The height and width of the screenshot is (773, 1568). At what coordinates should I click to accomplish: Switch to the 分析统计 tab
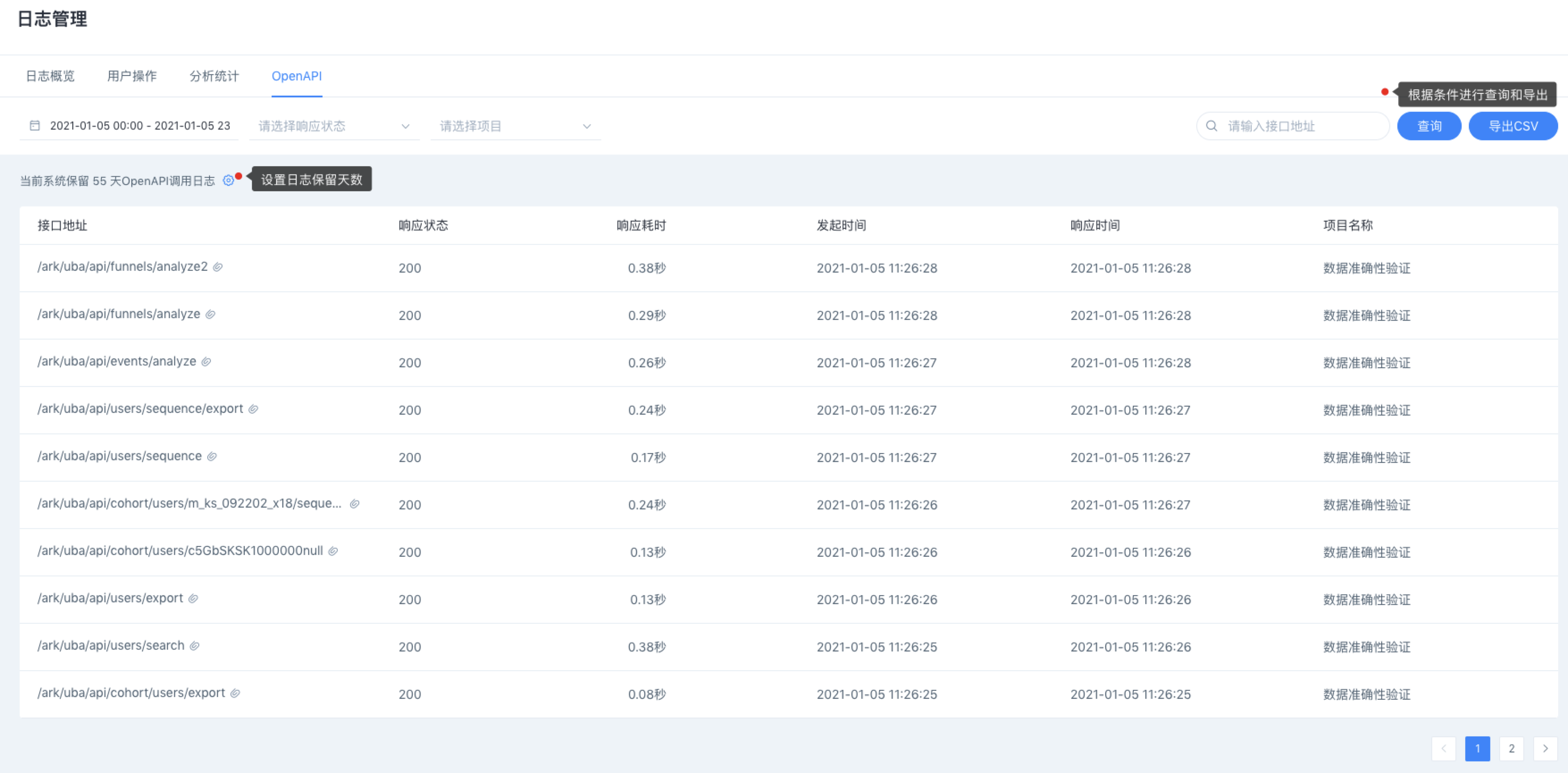[x=214, y=76]
